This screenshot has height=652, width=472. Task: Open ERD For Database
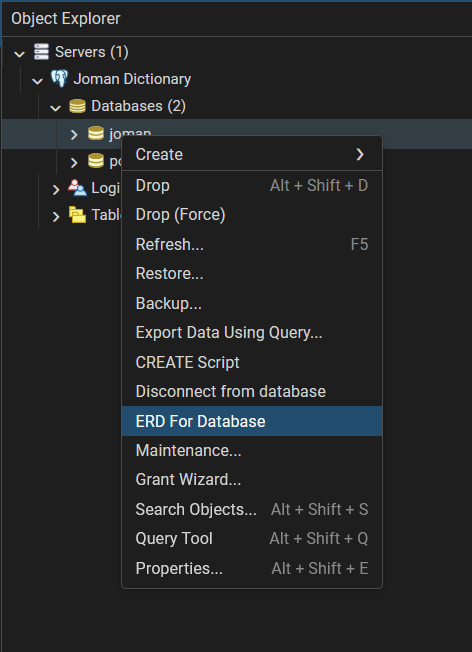point(252,421)
